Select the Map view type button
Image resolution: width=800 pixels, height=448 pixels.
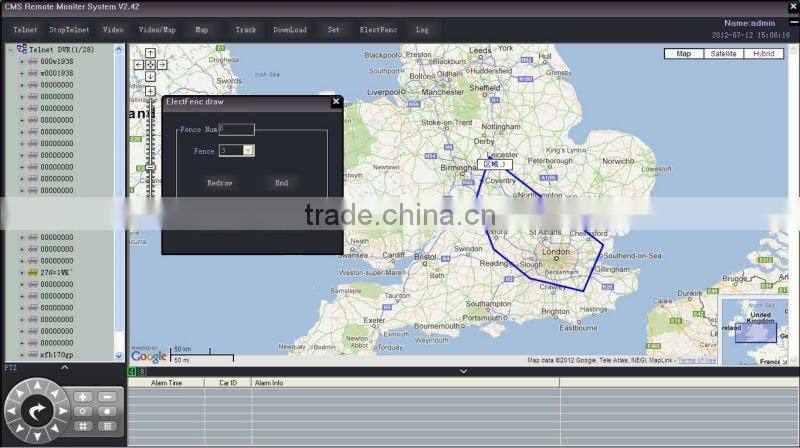tap(684, 53)
